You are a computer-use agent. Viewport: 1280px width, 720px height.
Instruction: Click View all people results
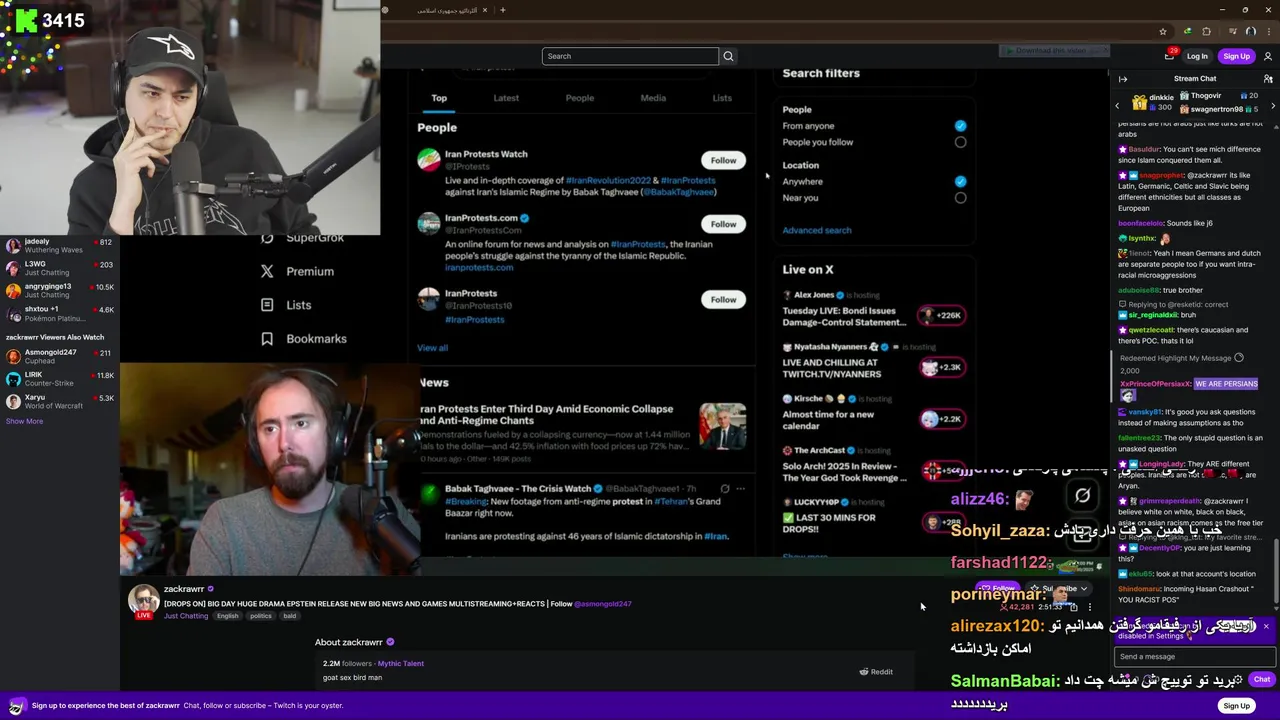[x=432, y=348]
